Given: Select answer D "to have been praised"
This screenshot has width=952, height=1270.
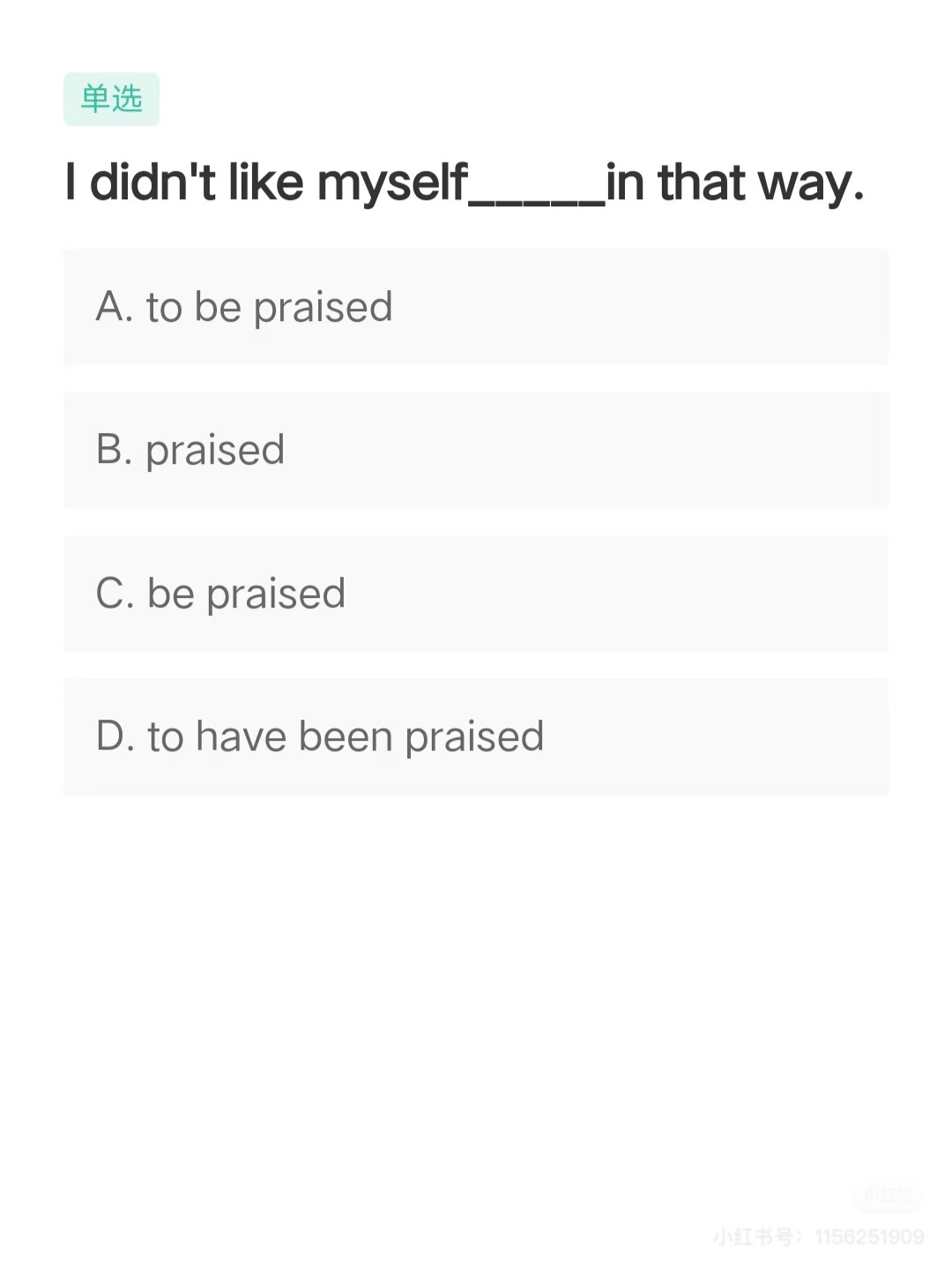Looking at the screenshot, I should [x=476, y=736].
